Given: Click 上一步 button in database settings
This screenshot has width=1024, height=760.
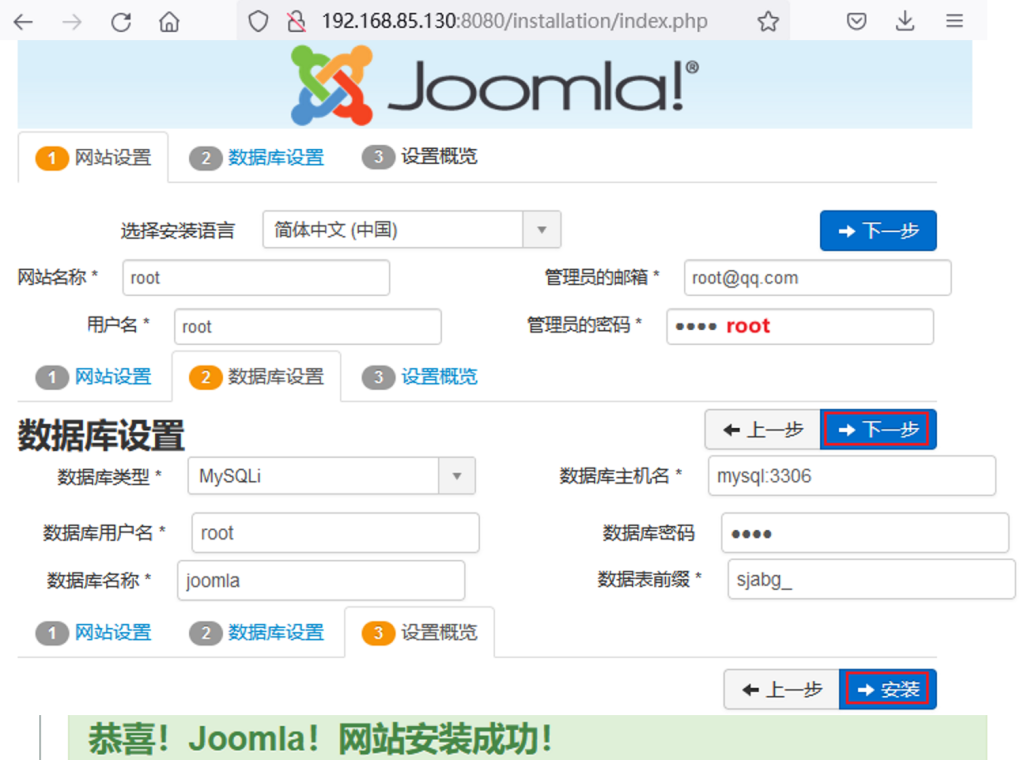Looking at the screenshot, I should [x=762, y=430].
